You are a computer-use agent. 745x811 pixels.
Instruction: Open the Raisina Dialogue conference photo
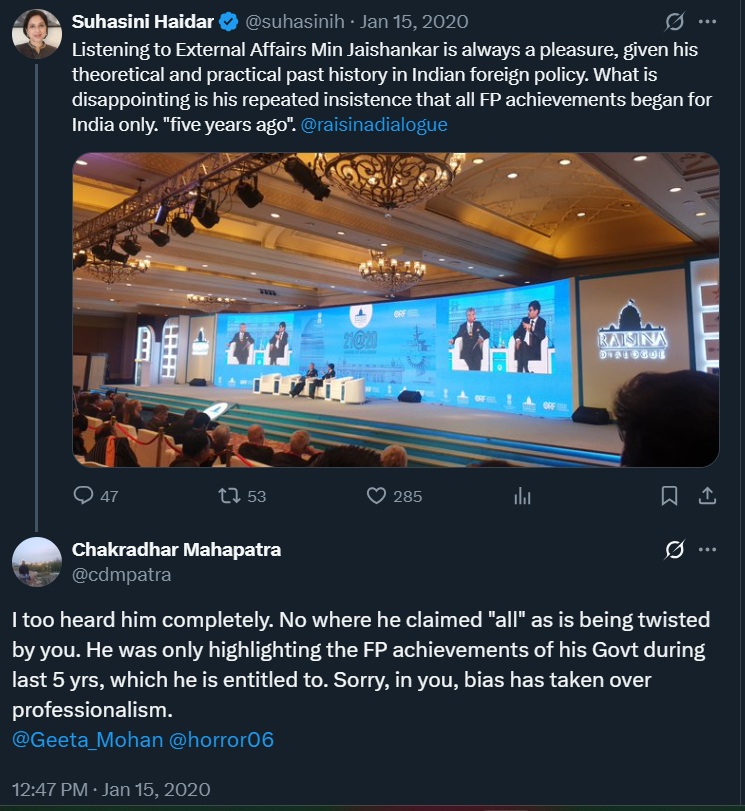[395, 310]
